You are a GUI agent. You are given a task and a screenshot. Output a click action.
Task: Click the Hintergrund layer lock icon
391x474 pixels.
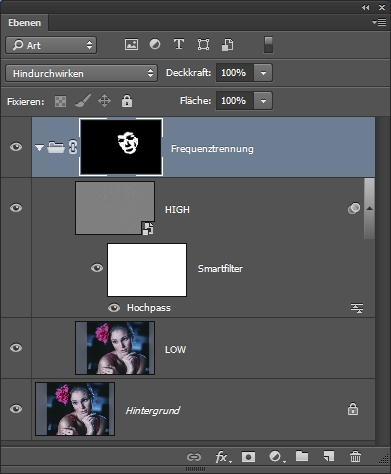353,409
